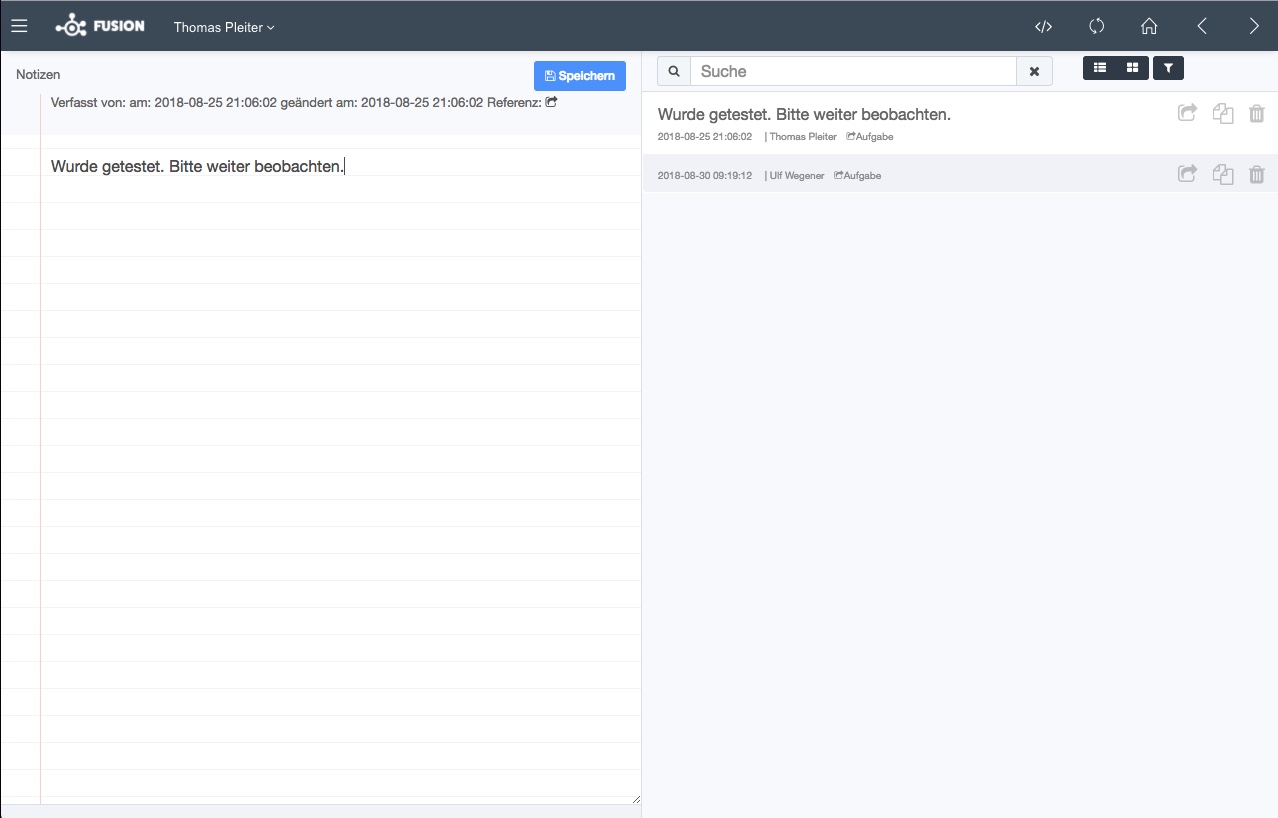The width and height of the screenshot is (1278, 818).
Task: Click the Notizen heading
Action: [38, 74]
